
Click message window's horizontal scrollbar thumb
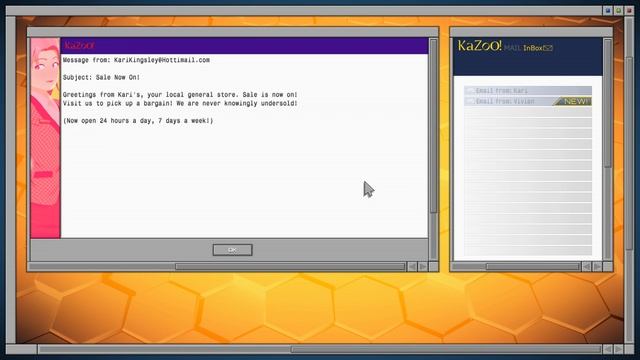[290, 267]
